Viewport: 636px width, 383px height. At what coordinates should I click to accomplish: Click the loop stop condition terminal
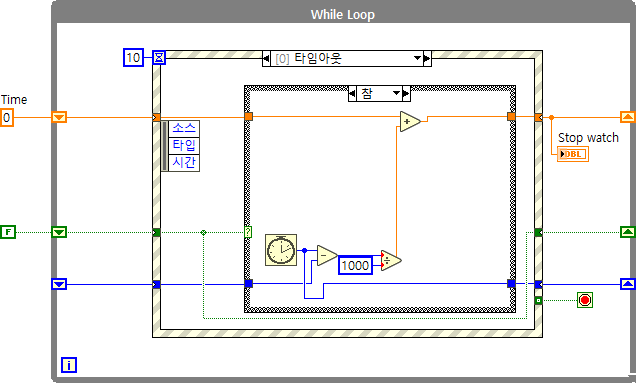coord(584,300)
